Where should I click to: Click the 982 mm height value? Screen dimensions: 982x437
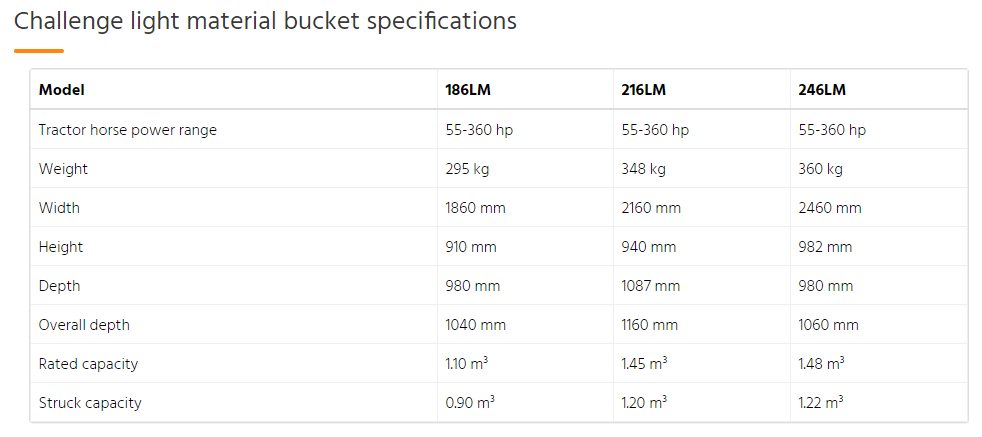tap(825, 247)
